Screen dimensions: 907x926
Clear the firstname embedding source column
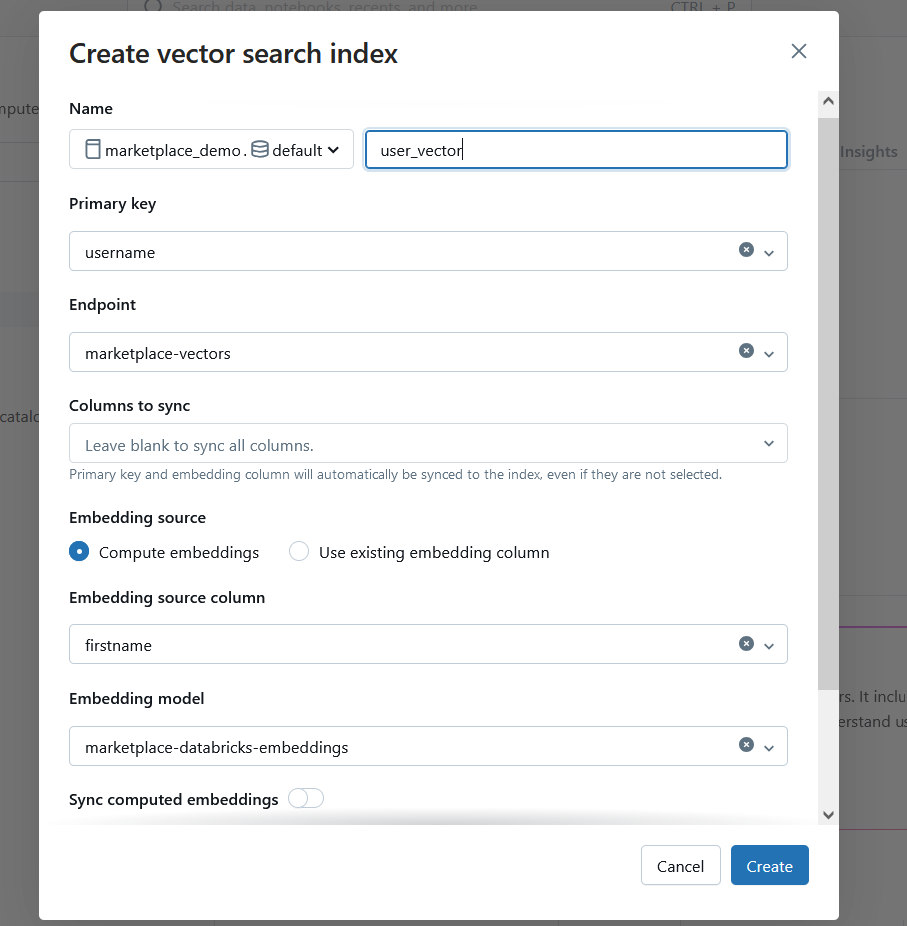[x=746, y=644]
